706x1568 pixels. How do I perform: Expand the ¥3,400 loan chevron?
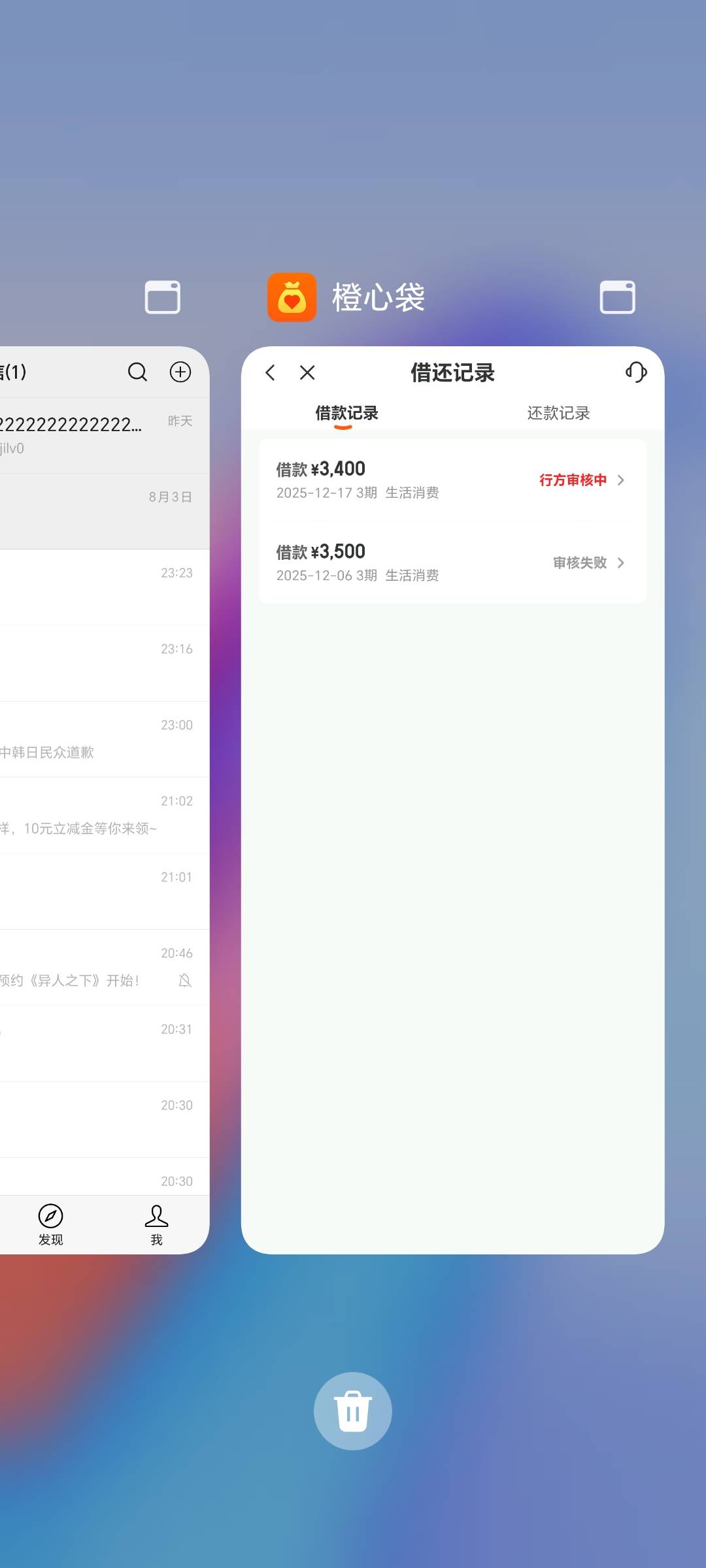[x=621, y=480]
